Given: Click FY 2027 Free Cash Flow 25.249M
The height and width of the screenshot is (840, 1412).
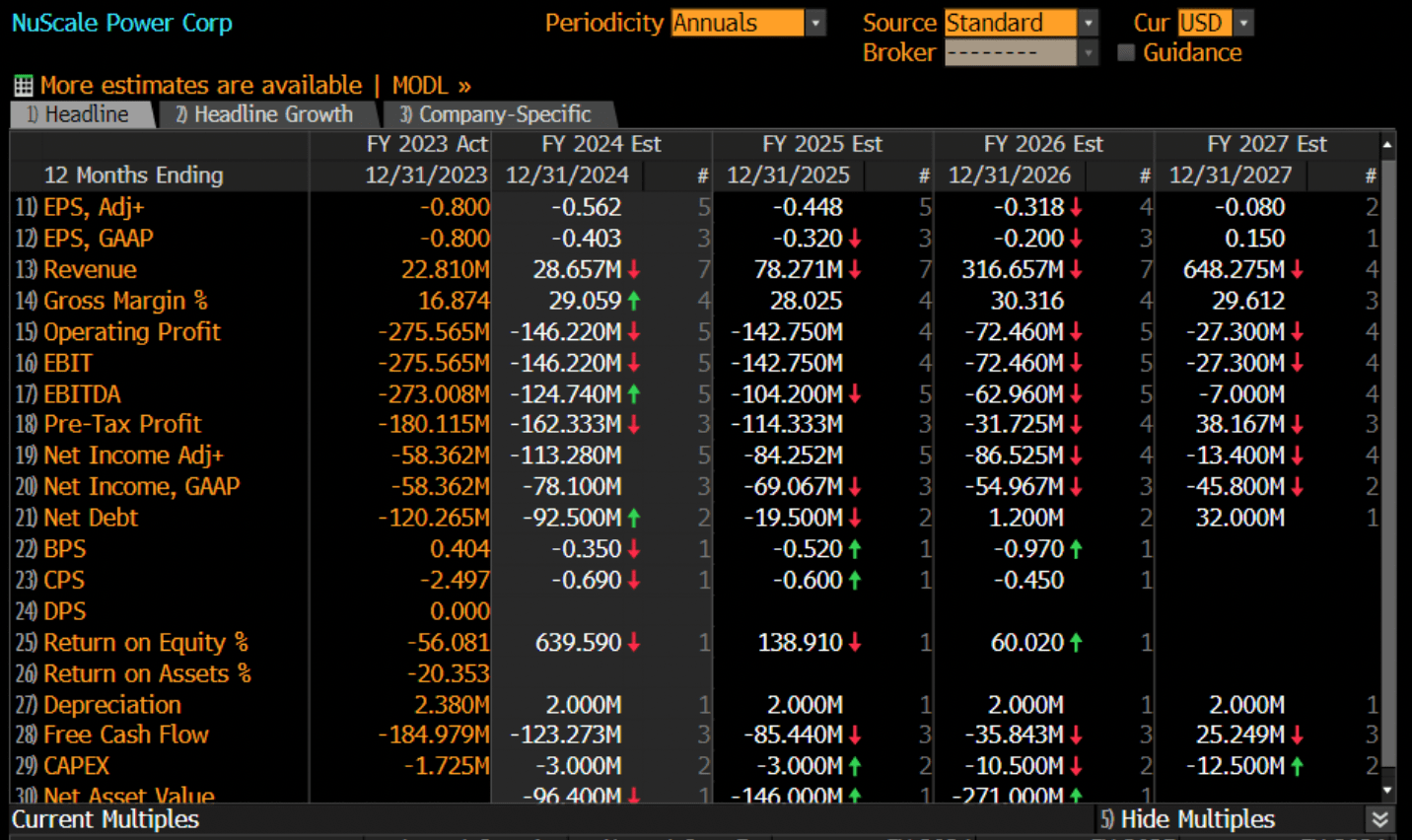Looking at the screenshot, I should click(1240, 735).
